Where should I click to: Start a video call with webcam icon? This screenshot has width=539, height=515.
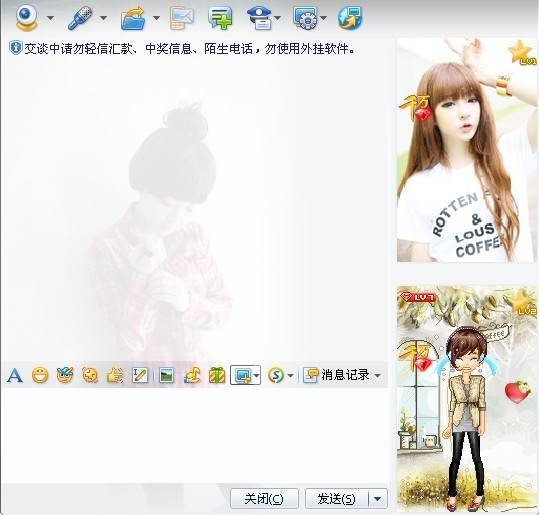[26, 18]
